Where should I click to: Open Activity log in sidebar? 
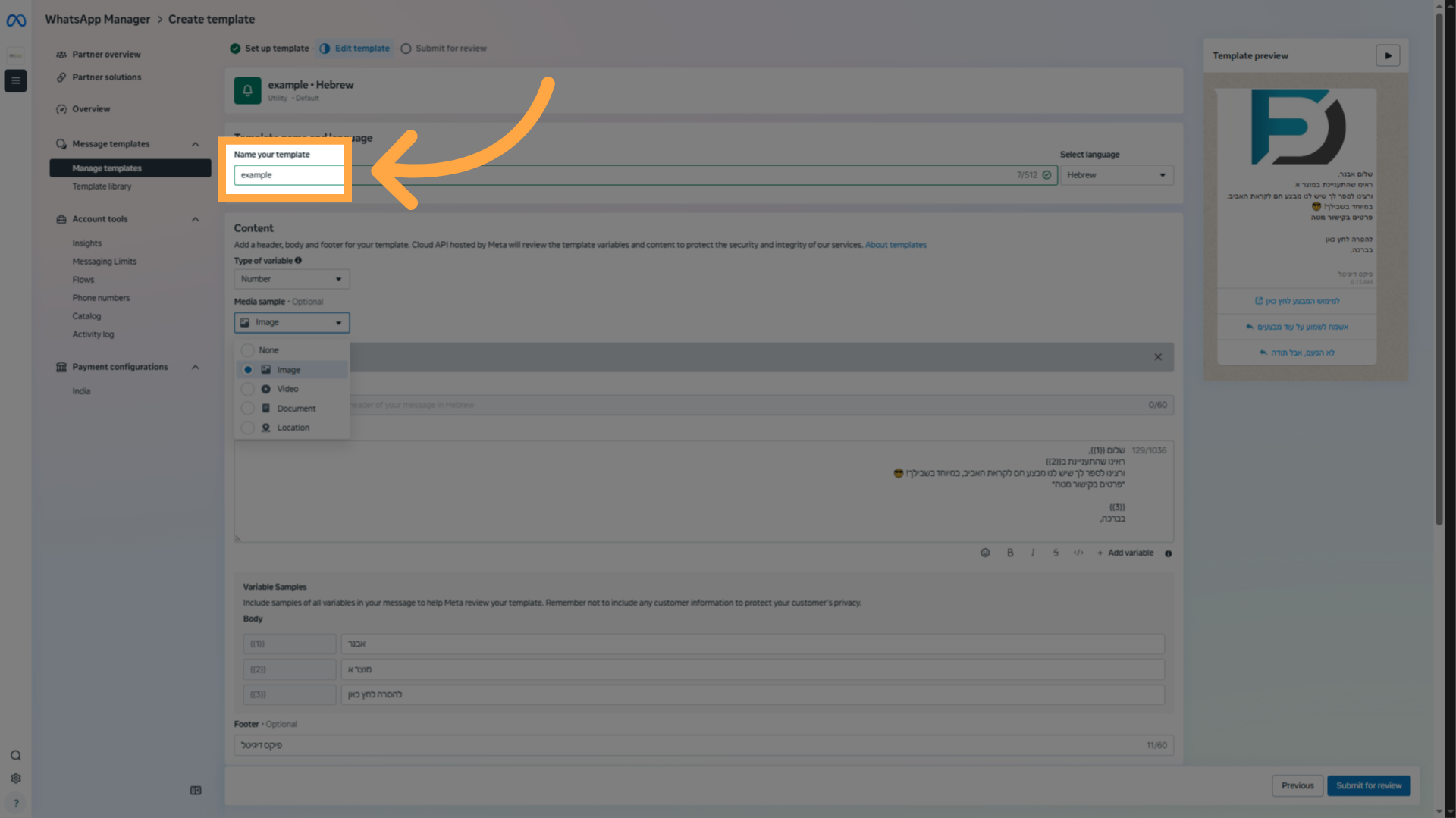point(93,334)
